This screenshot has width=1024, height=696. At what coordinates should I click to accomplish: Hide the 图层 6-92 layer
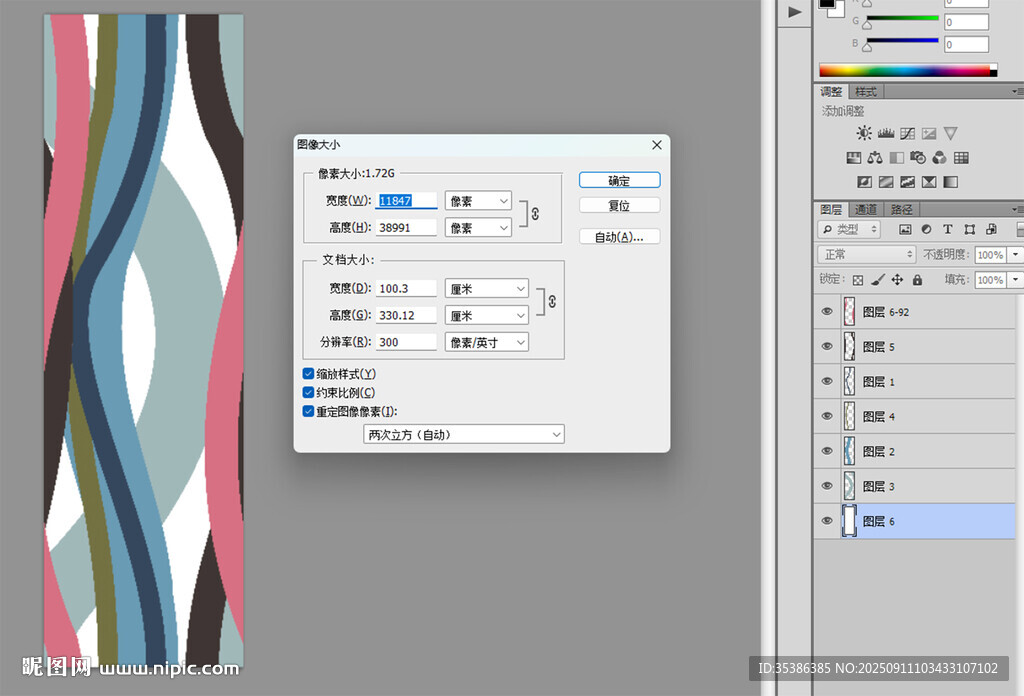pos(827,312)
